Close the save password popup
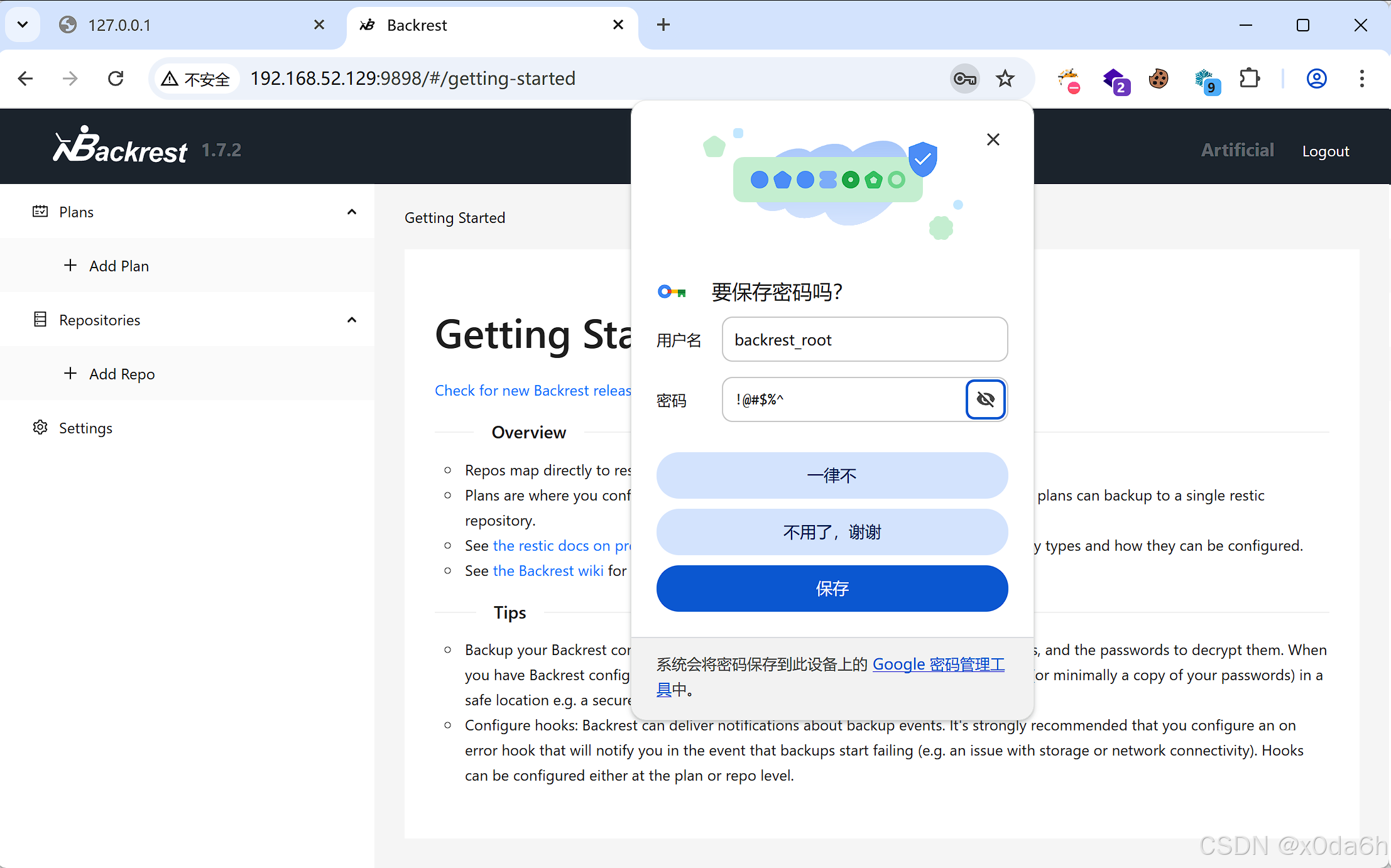The height and width of the screenshot is (868, 1391). coord(993,139)
